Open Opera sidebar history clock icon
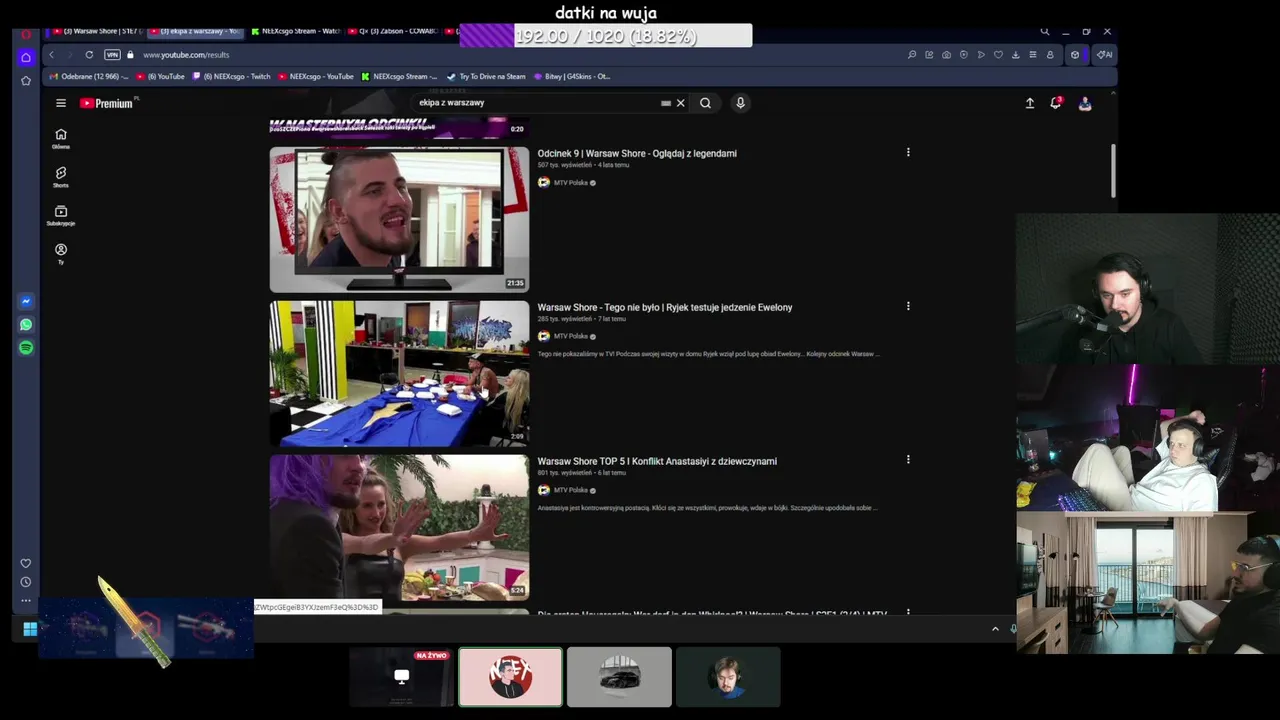Screen dimensions: 1280x720 pyautogui.click(x=26, y=582)
